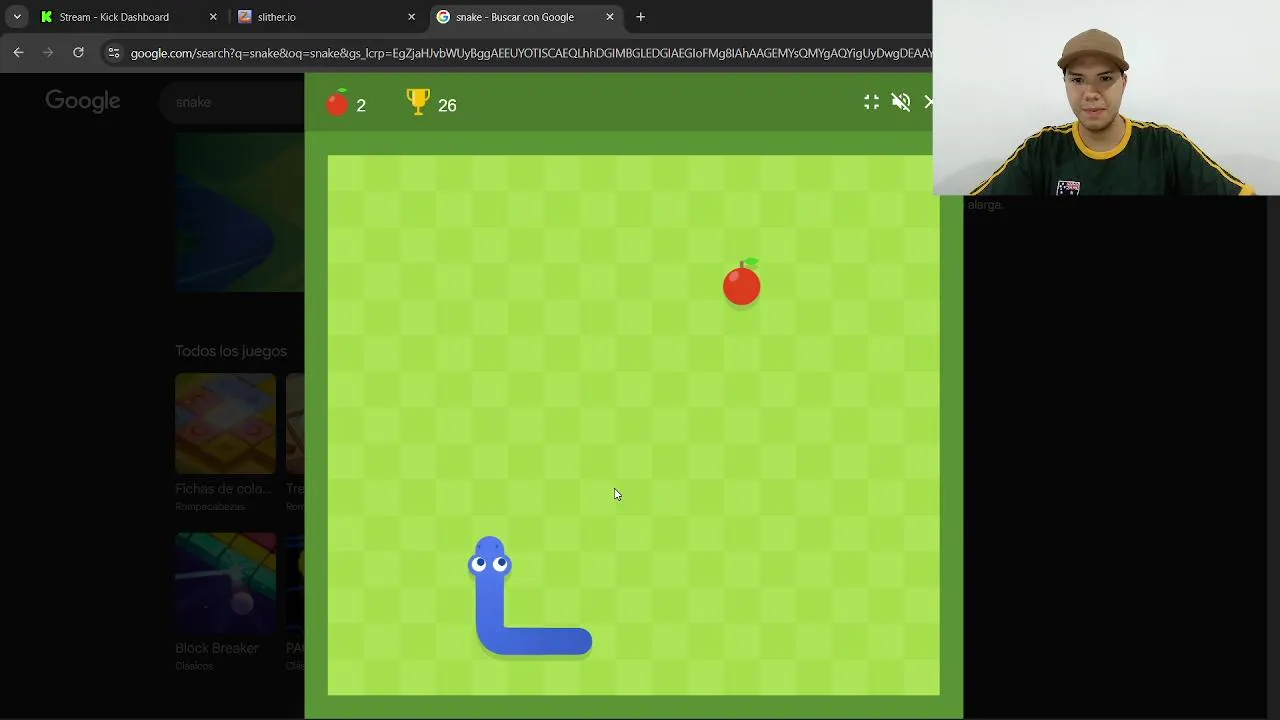Image resolution: width=1280 pixels, height=720 pixels.
Task: View site information icon in address bar
Action: pos(113,53)
